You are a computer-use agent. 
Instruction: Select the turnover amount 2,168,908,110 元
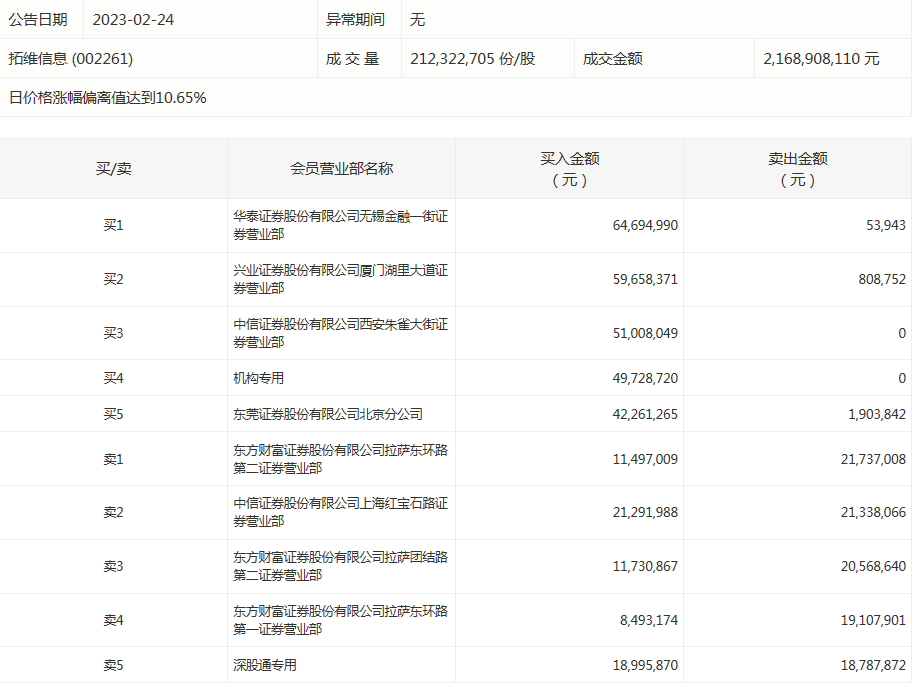820,59
